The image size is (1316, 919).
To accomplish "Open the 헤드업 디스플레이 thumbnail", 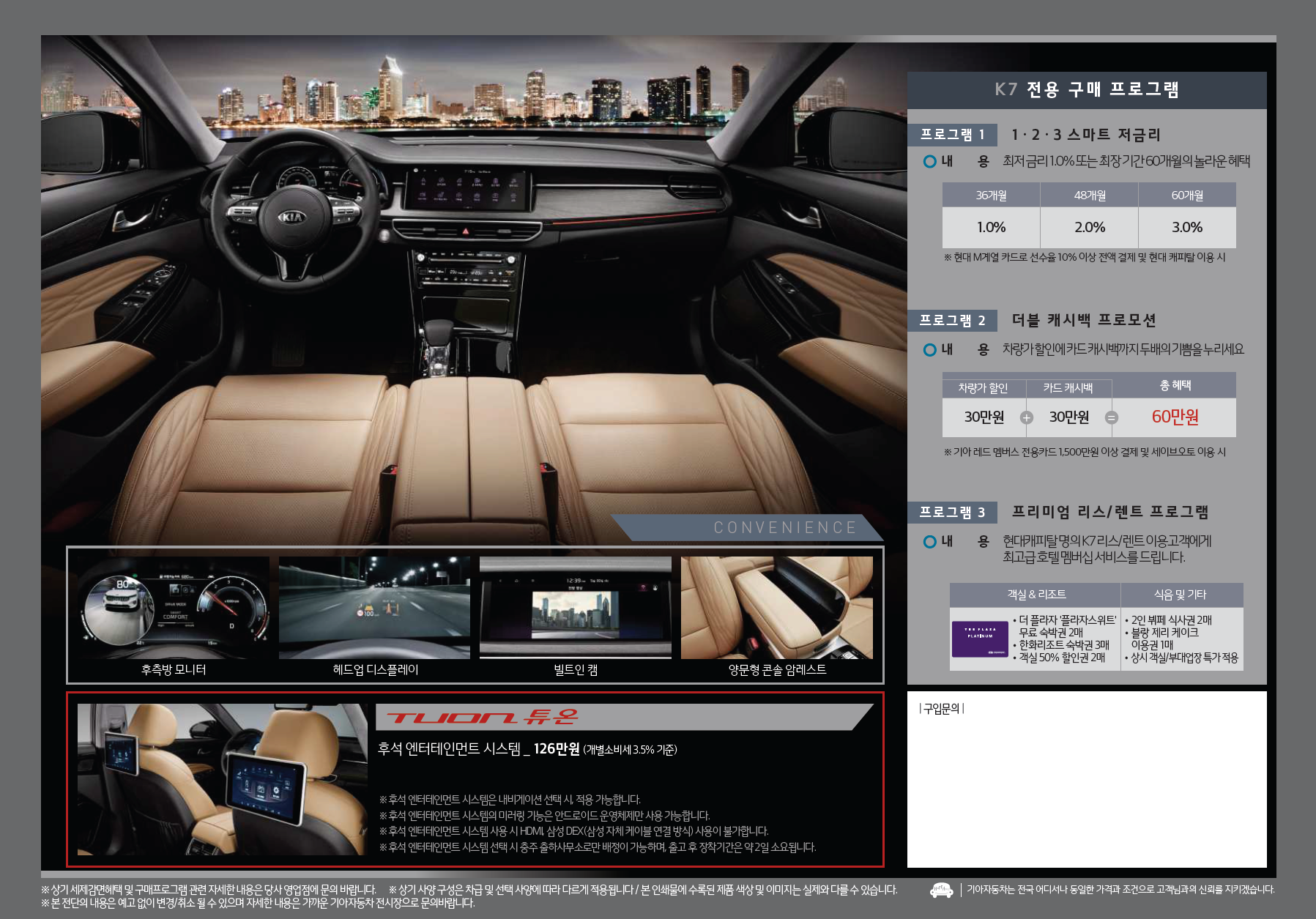I will coord(374,608).
